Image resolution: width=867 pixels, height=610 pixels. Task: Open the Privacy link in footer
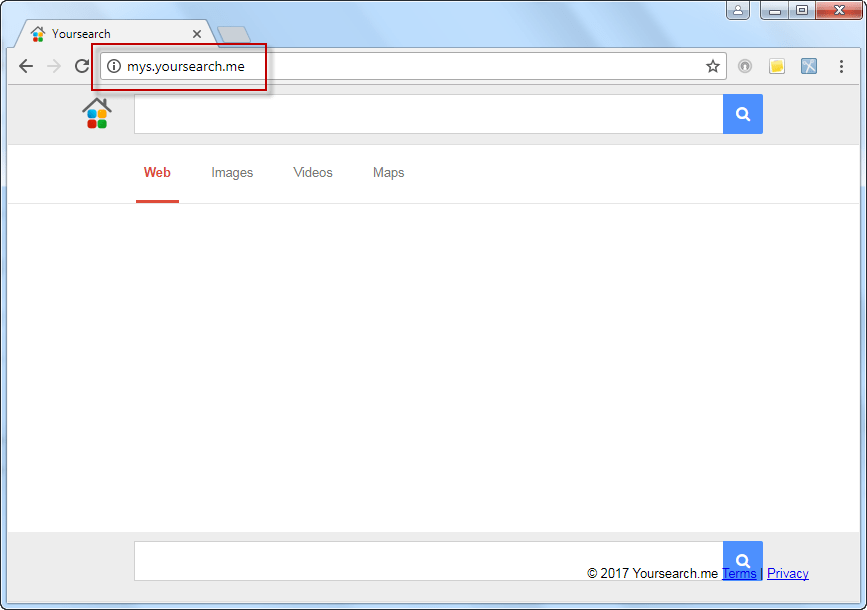tap(787, 573)
